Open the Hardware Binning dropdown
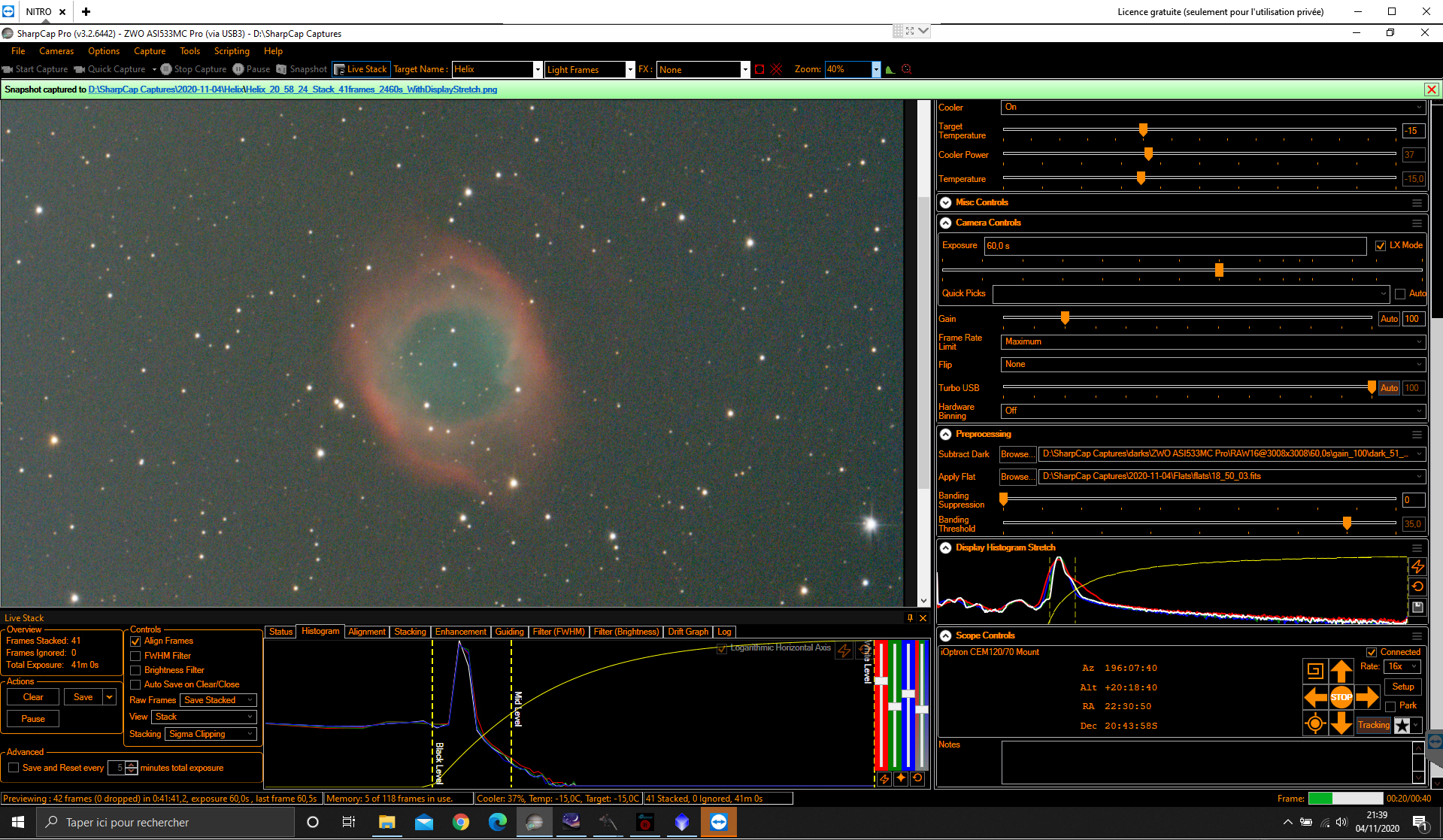Screen dimensions: 1443x840 click(1213, 411)
